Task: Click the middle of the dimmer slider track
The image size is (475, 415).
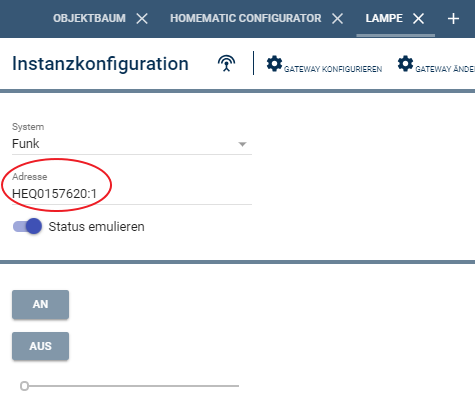Action: click(129, 386)
